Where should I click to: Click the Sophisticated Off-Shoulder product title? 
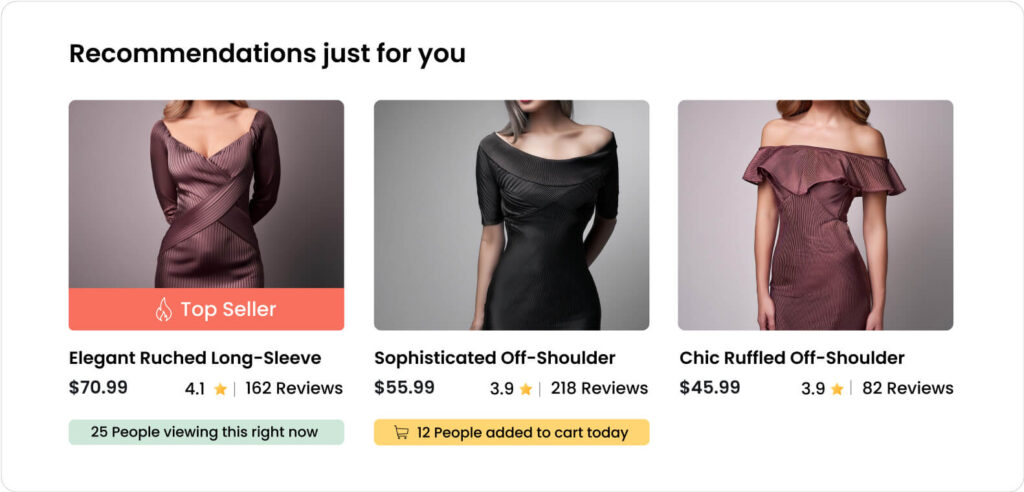(494, 358)
